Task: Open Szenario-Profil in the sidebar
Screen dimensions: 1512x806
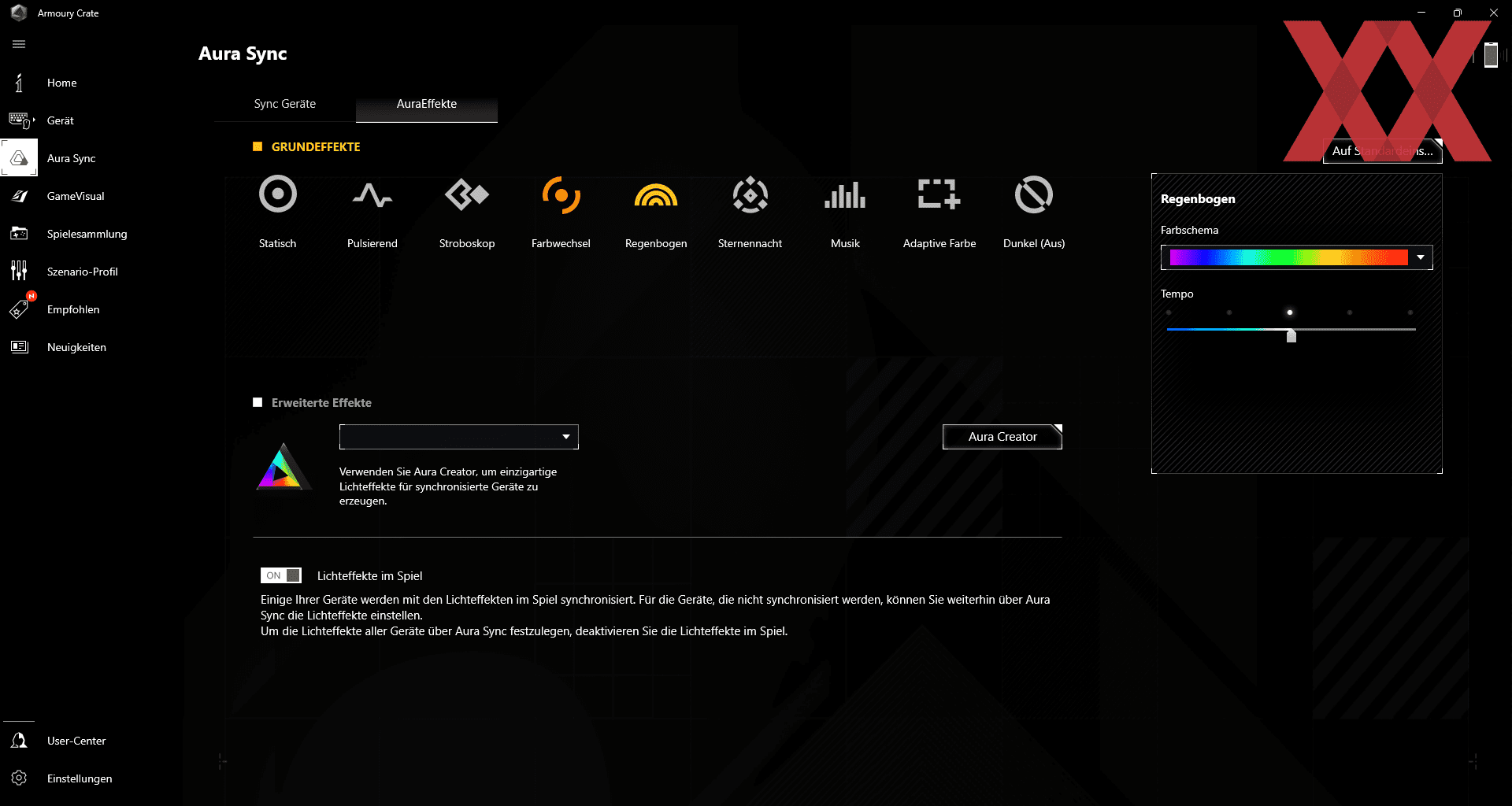Action: tap(83, 272)
